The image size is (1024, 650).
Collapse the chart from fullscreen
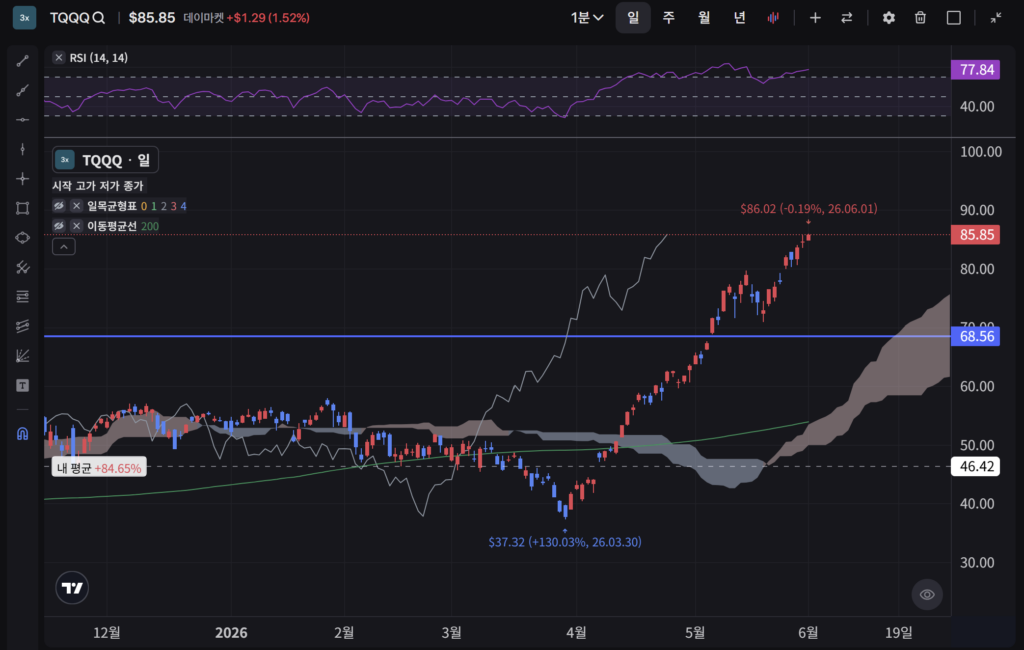click(995, 18)
